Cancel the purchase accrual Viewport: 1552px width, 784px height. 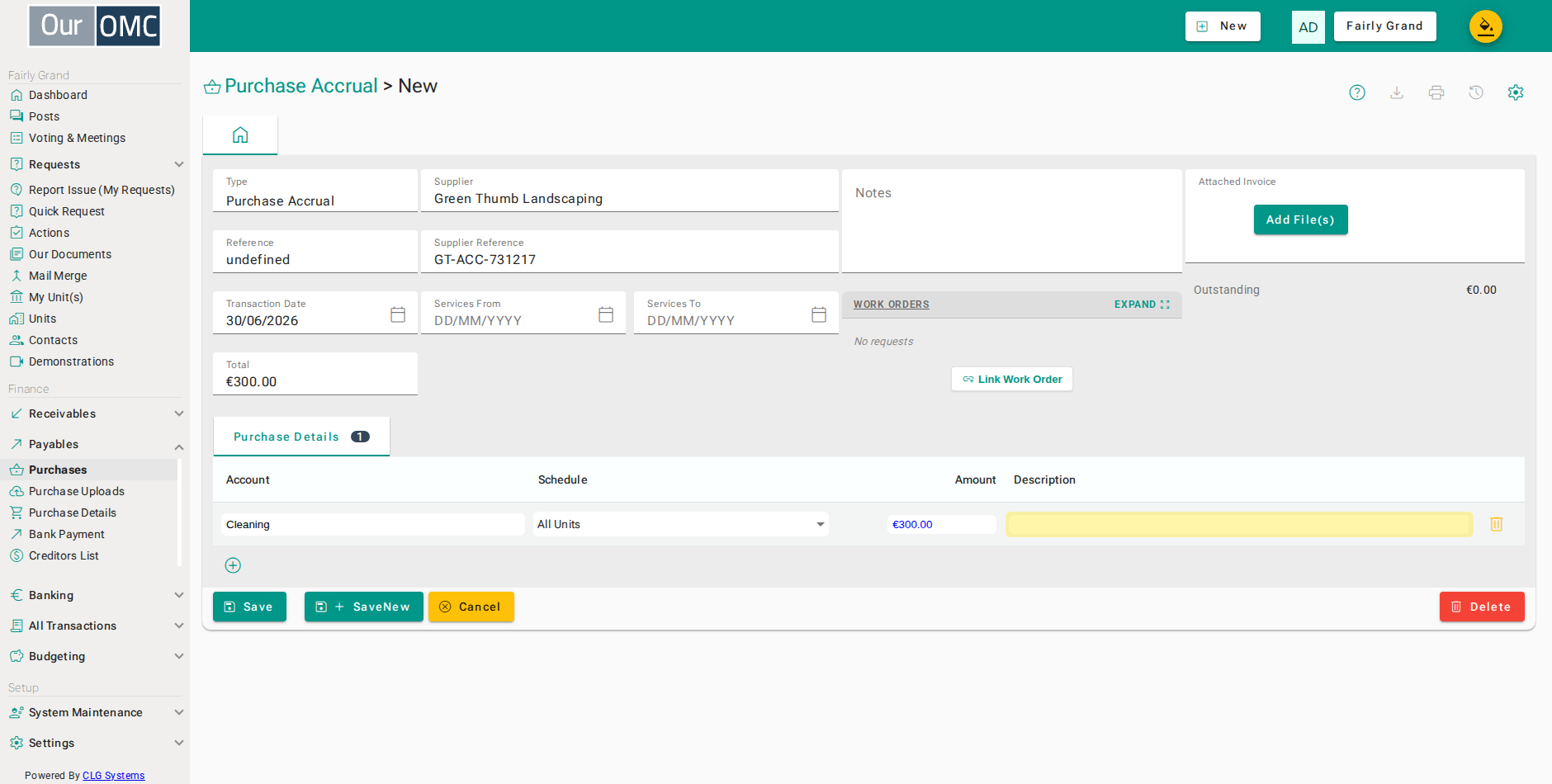[471, 607]
